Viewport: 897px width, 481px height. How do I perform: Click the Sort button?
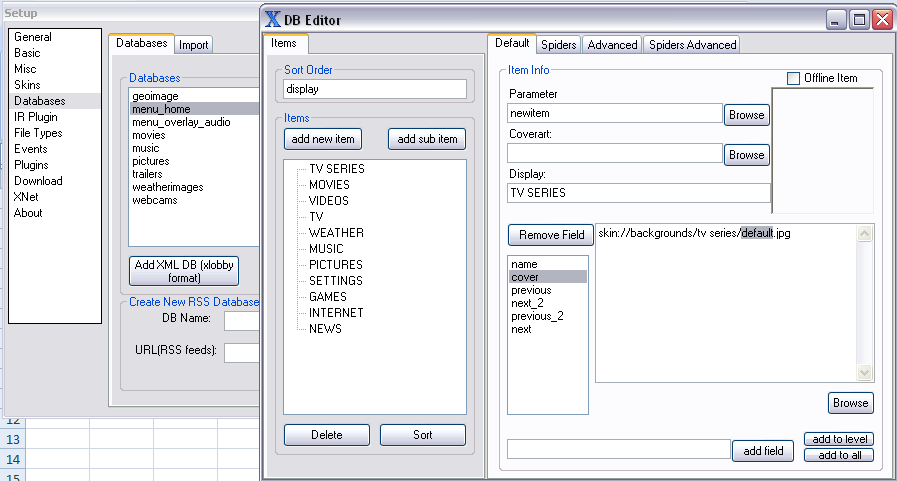pos(423,435)
